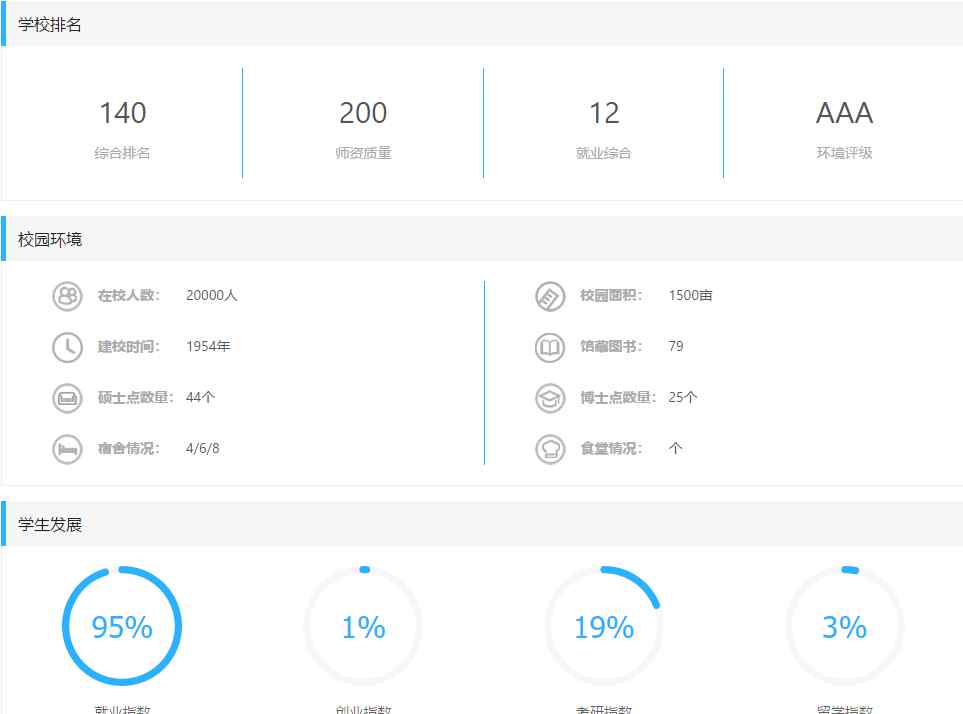Screen dimensions: 963x714
Task: Click the 95% circular progress ring
Action: point(122,627)
